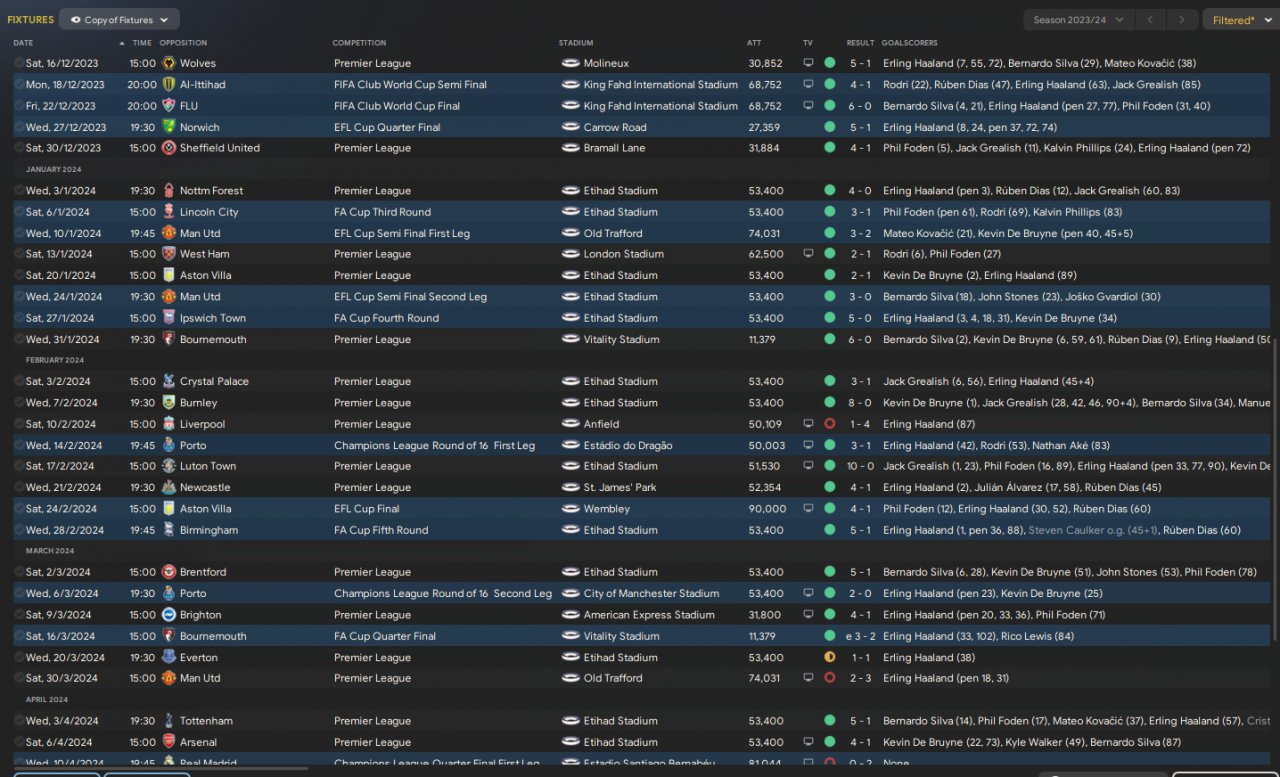Toggle the check circle for Sat, 16/12/2023
Screen dimensions: 1280x777
(x=19, y=63)
